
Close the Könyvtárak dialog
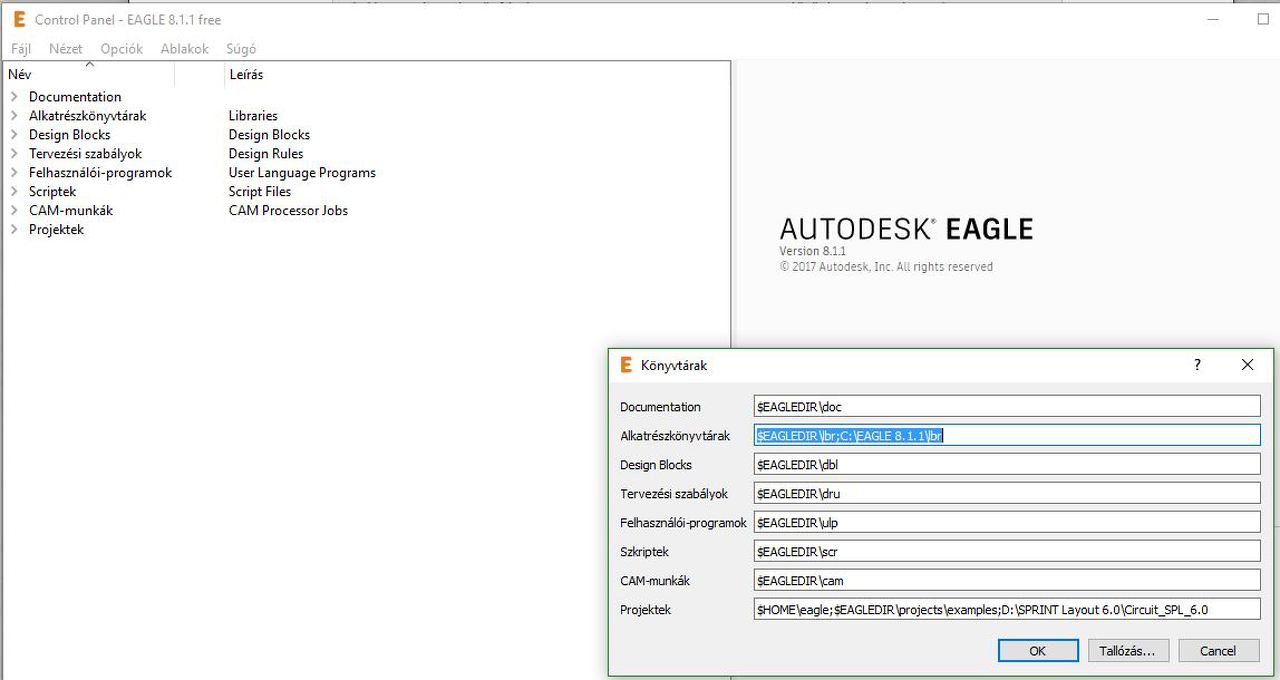pyautogui.click(x=1247, y=365)
